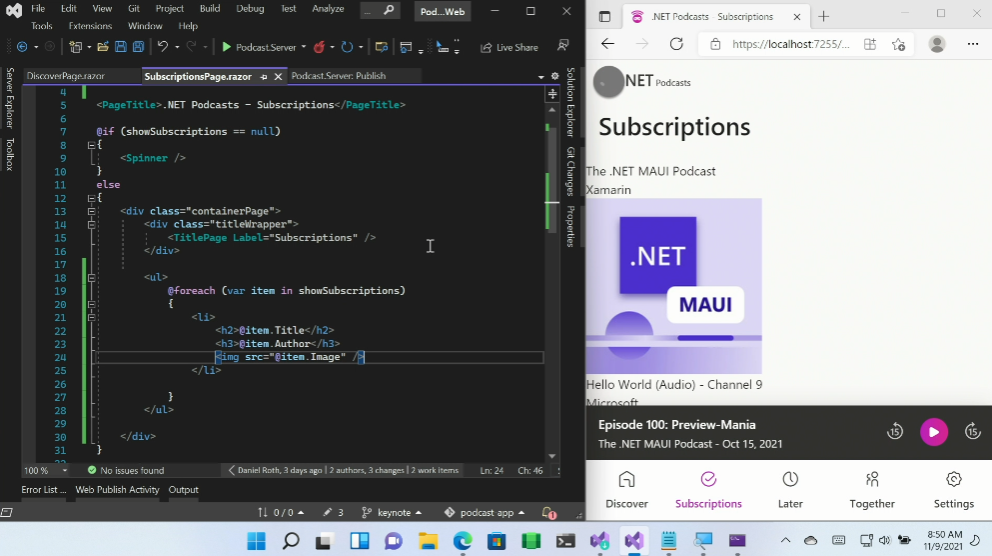Open the Git Changes side tab
This screenshot has height=556, width=992.
[x=571, y=171]
